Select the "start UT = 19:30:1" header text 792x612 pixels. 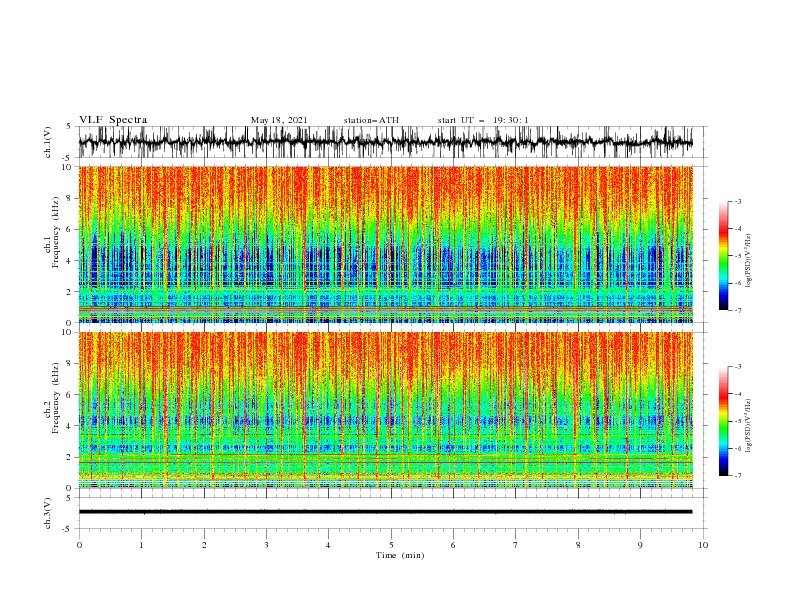click(x=483, y=120)
